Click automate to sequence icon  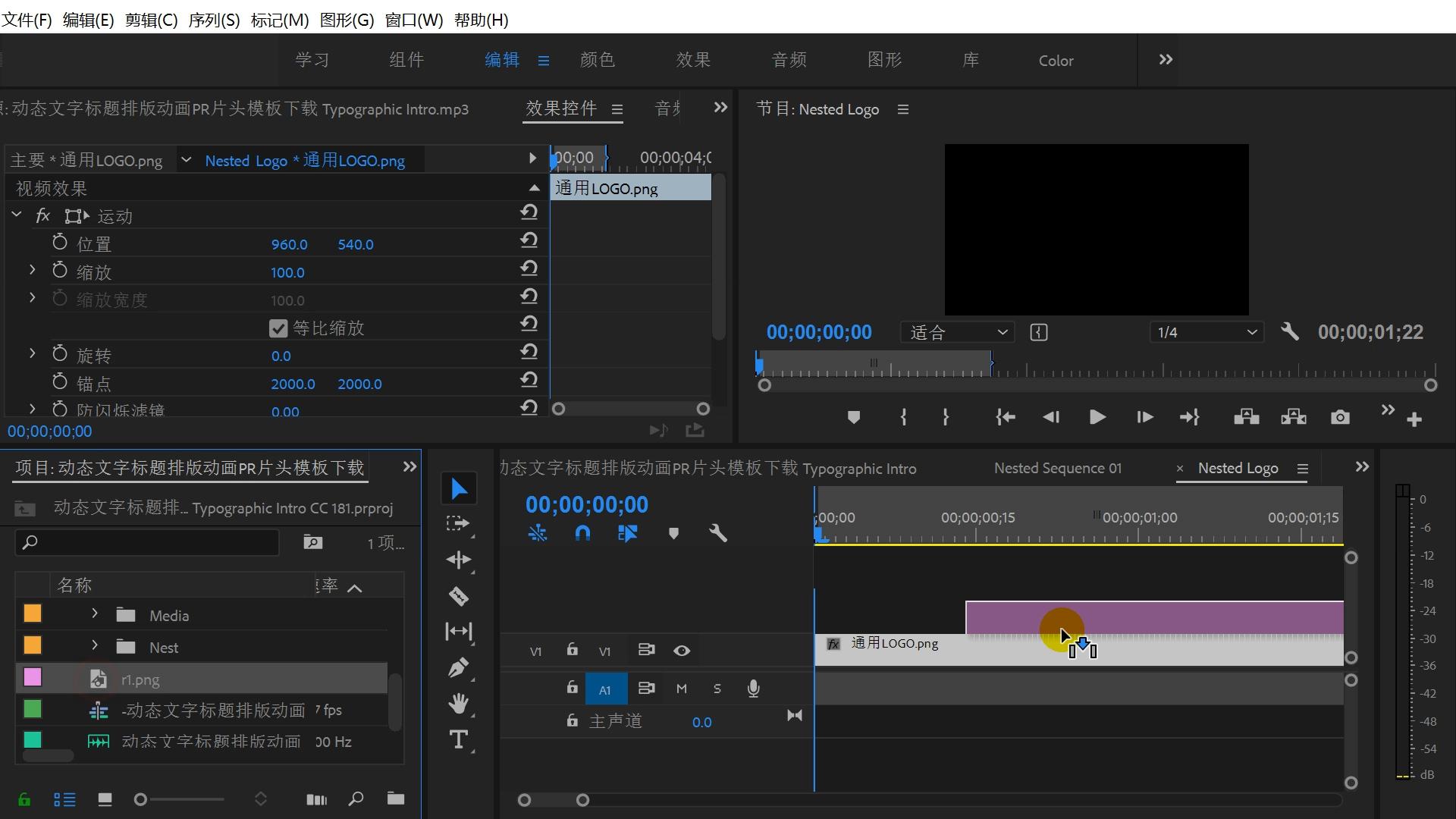(316, 799)
